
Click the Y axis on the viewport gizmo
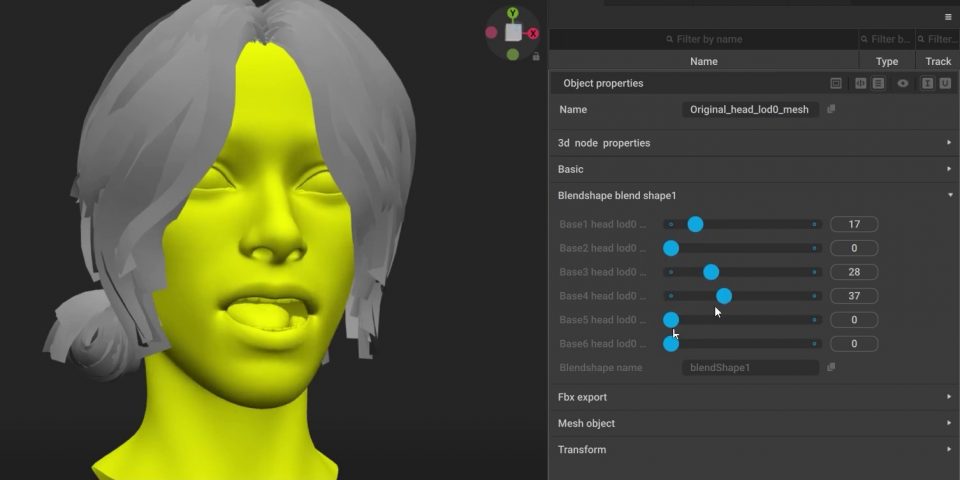coord(513,14)
